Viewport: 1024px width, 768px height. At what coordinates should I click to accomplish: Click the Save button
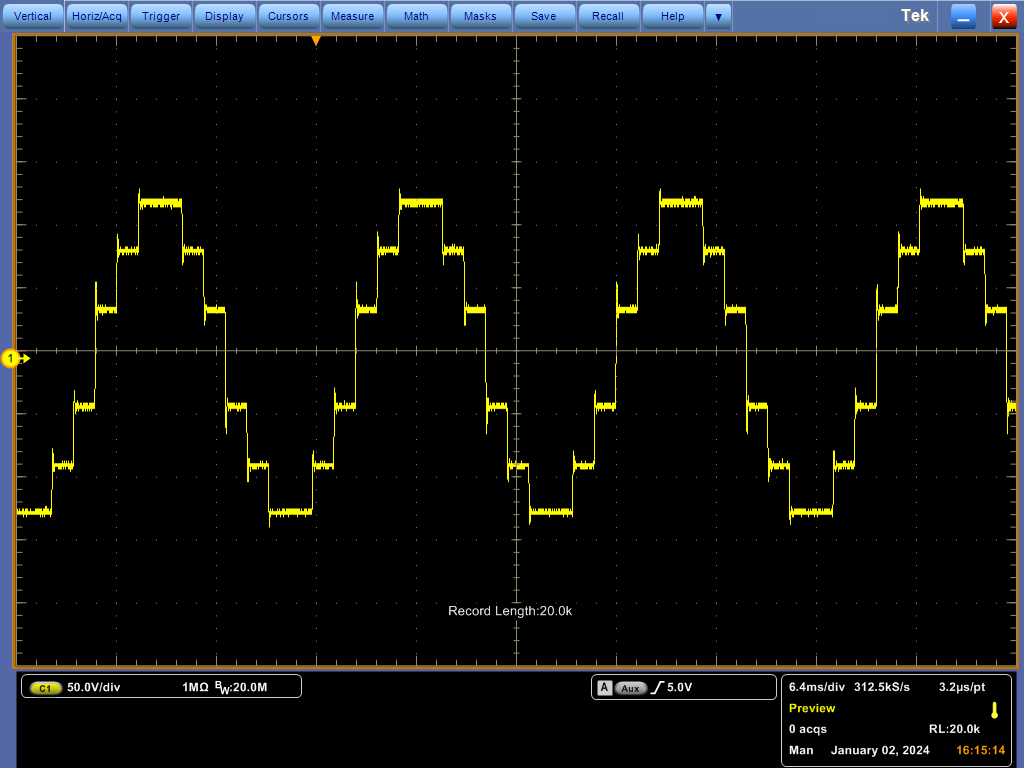(x=544, y=15)
